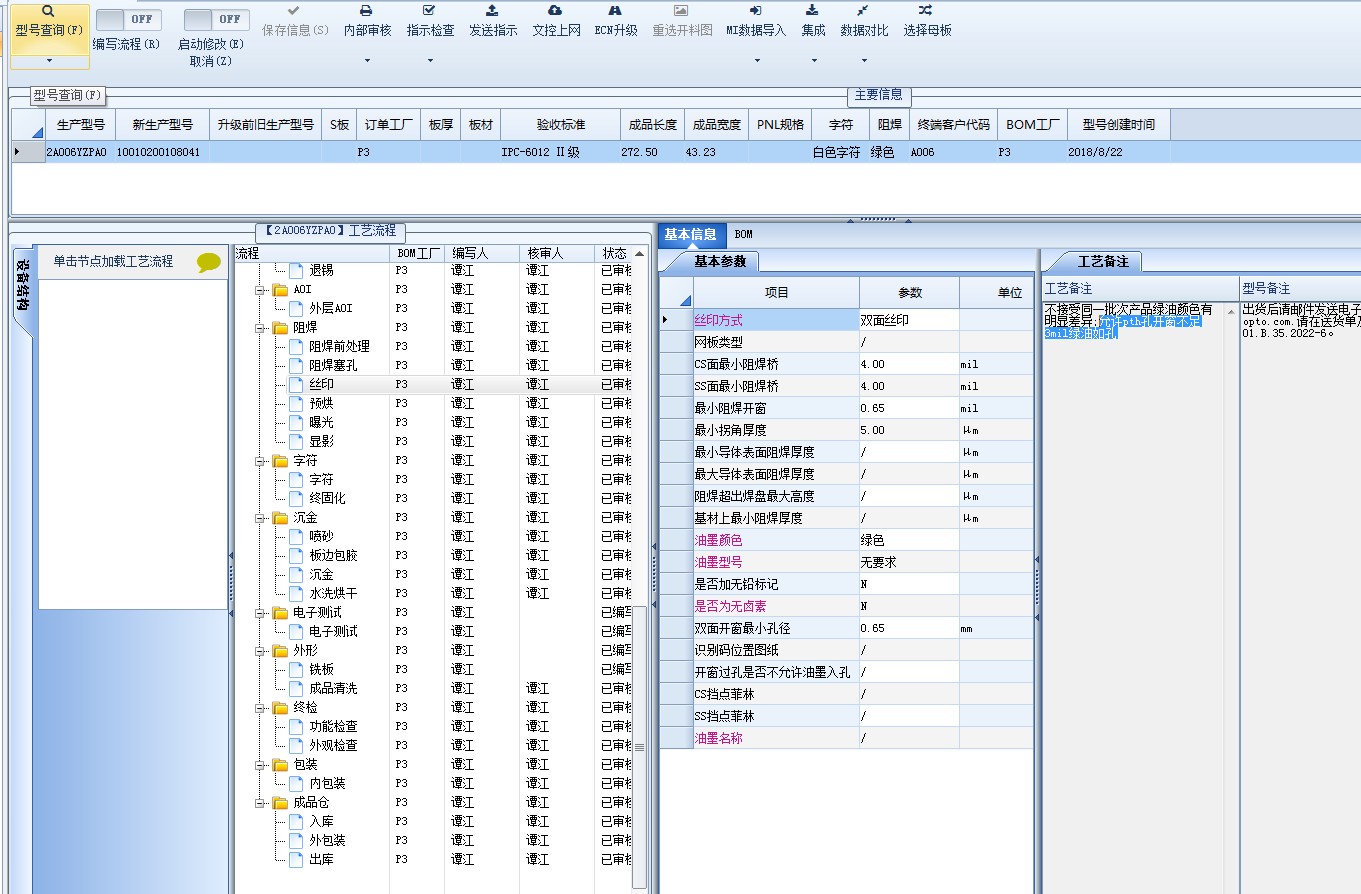Collapse the 外形 folder node

tap(260, 650)
